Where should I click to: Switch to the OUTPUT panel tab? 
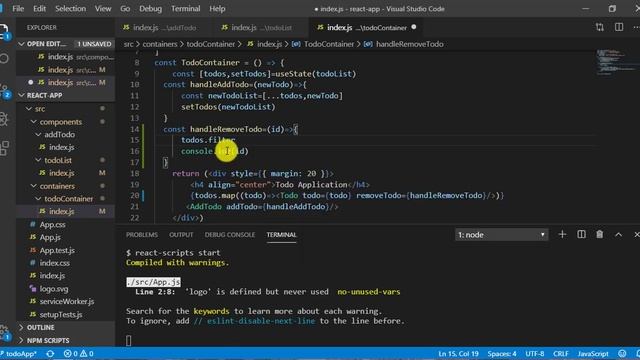pos(181,235)
